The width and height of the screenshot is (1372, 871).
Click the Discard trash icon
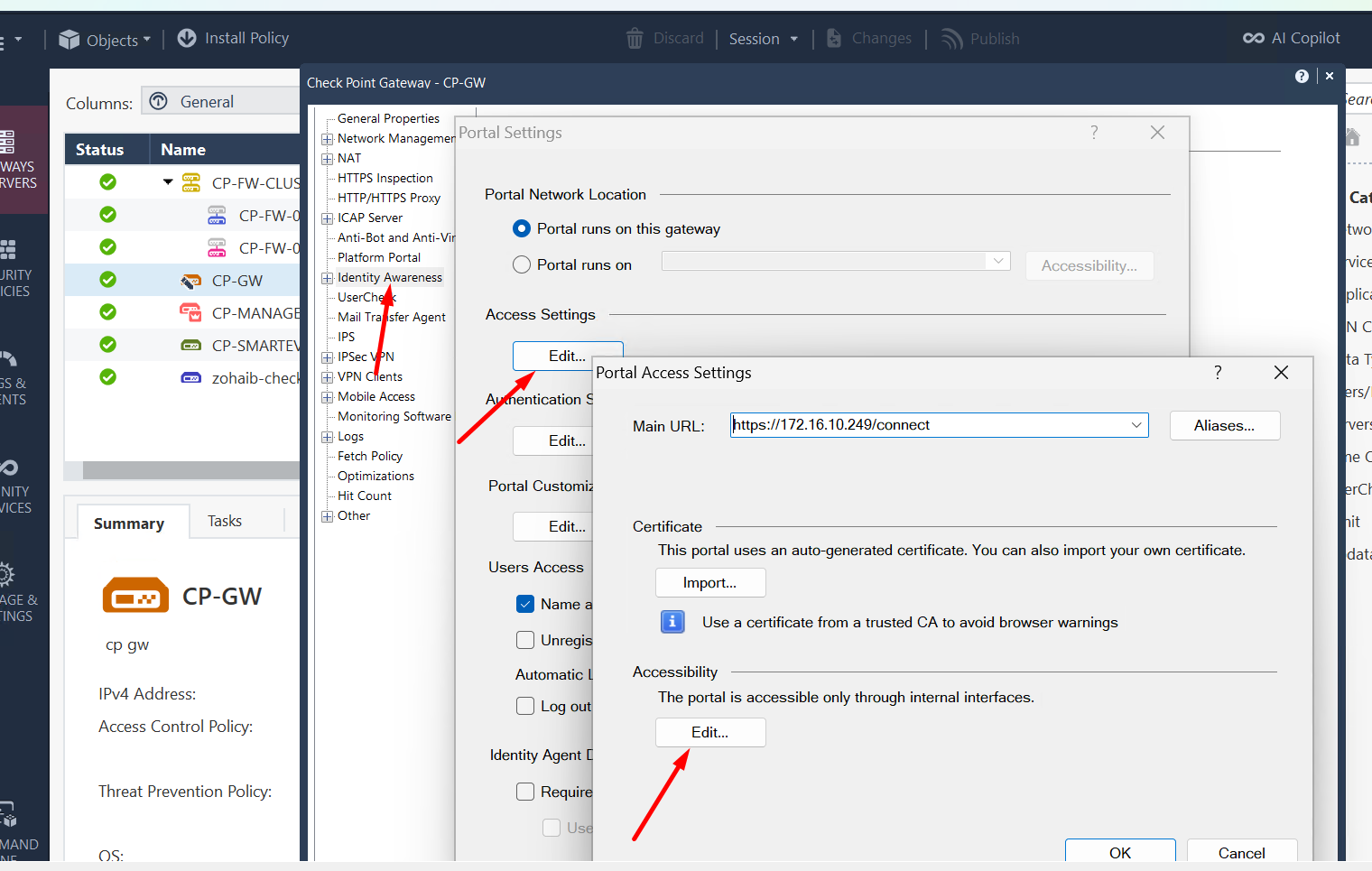pyautogui.click(x=635, y=39)
